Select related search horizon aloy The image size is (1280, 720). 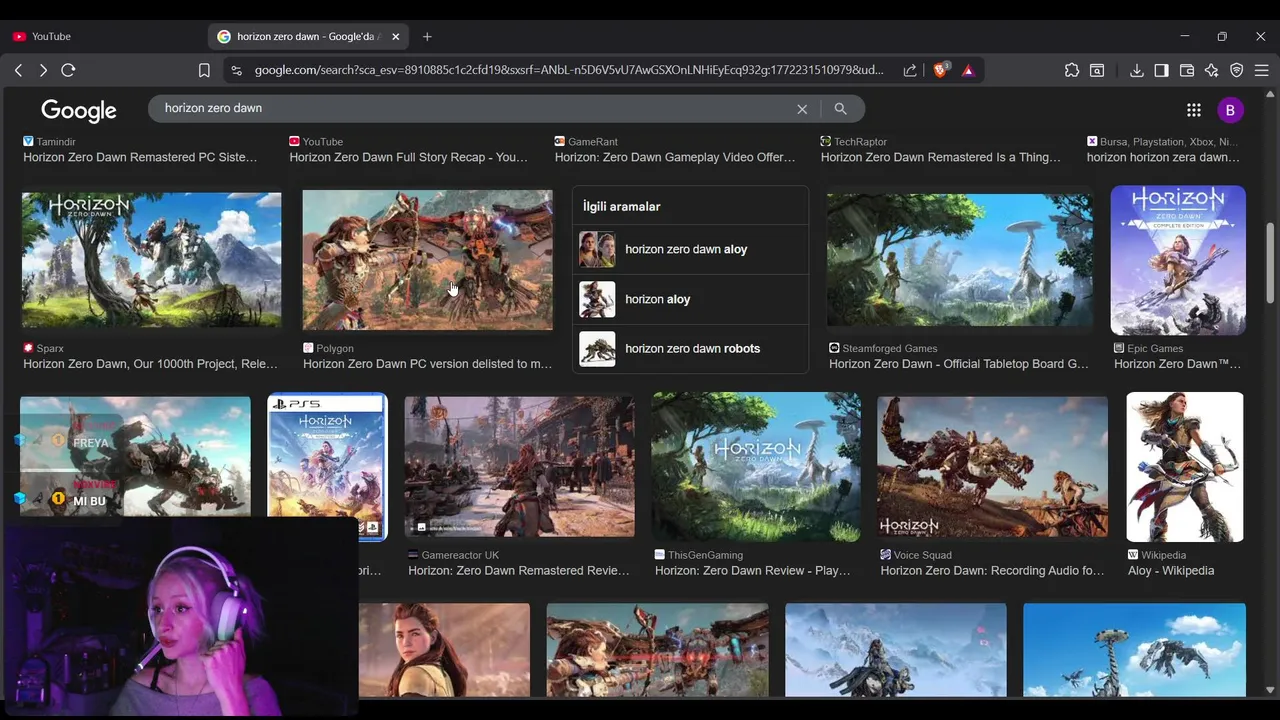coord(690,299)
